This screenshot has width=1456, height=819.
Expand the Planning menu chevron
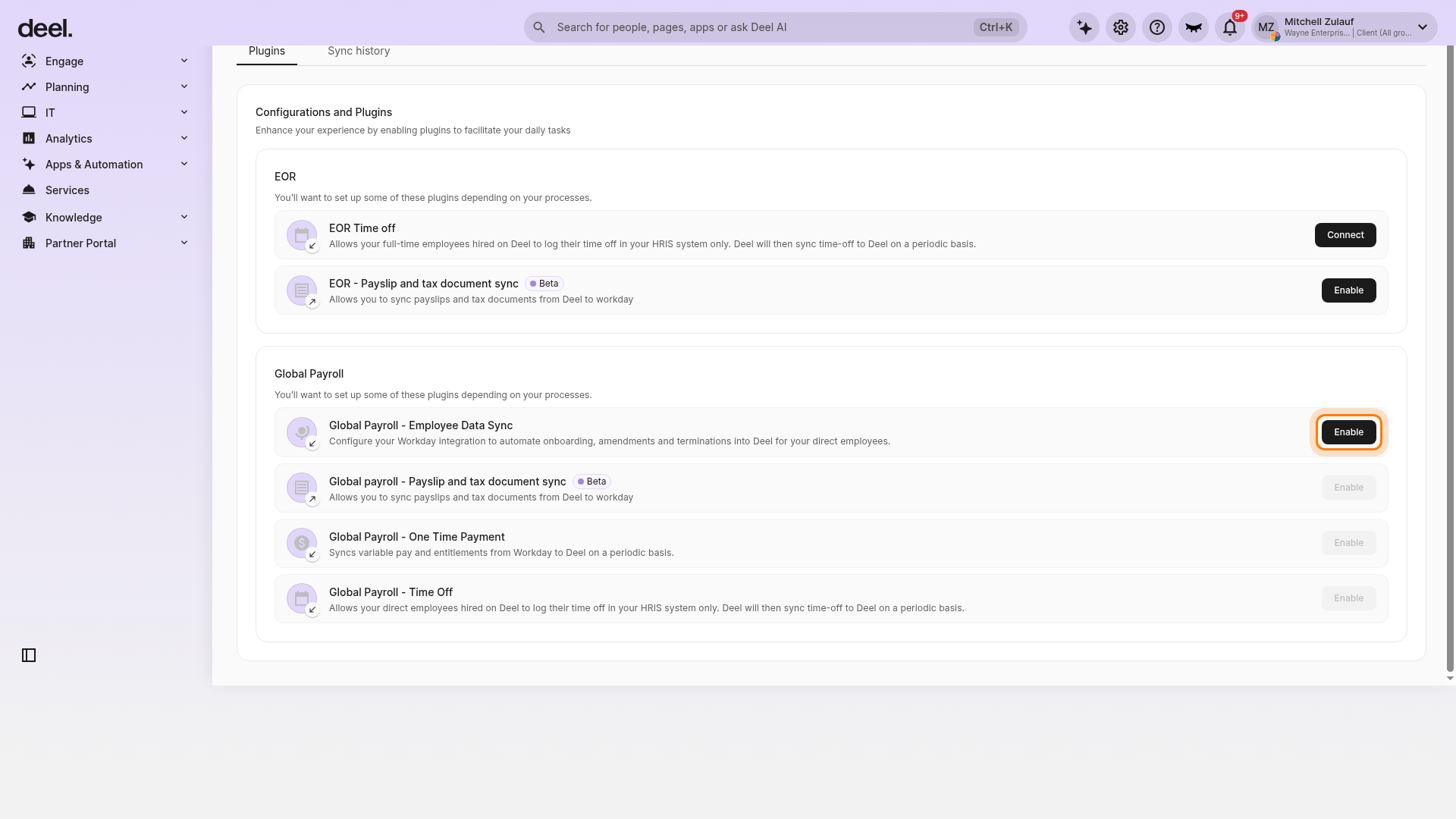click(184, 86)
